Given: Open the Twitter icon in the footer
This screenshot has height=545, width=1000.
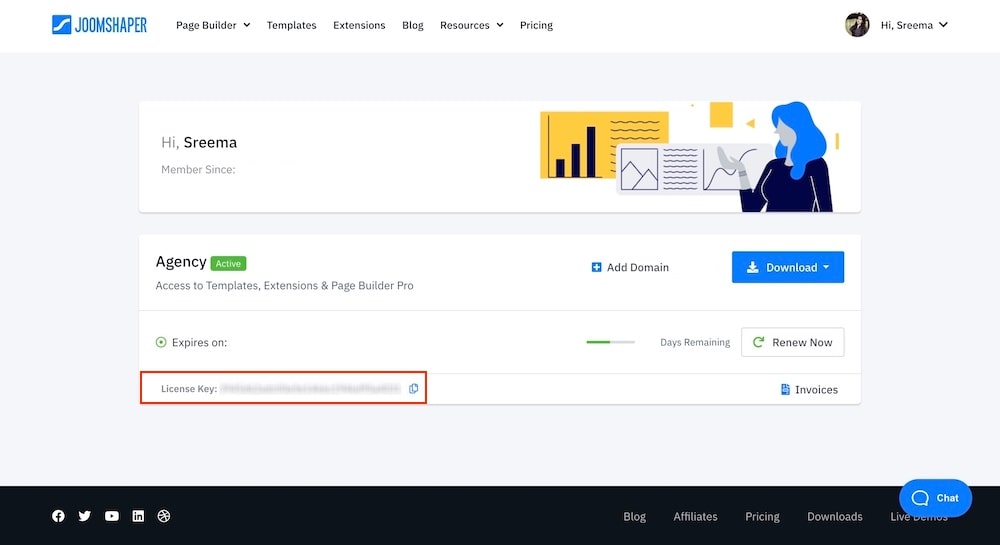Looking at the screenshot, I should point(85,516).
